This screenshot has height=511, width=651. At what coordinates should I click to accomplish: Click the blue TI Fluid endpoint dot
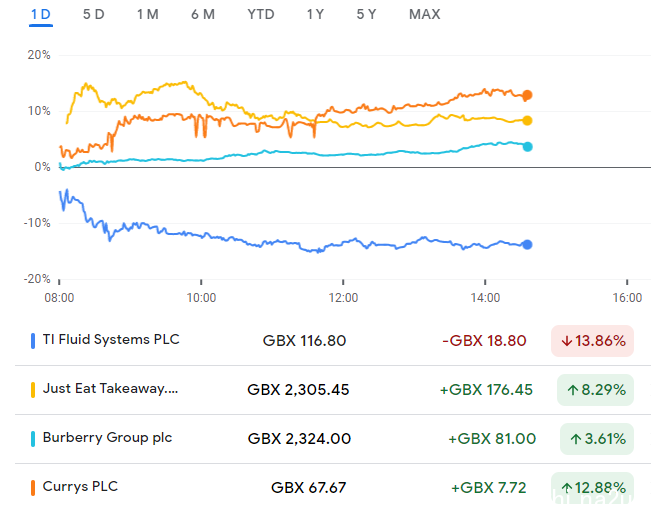[x=527, y=244]
